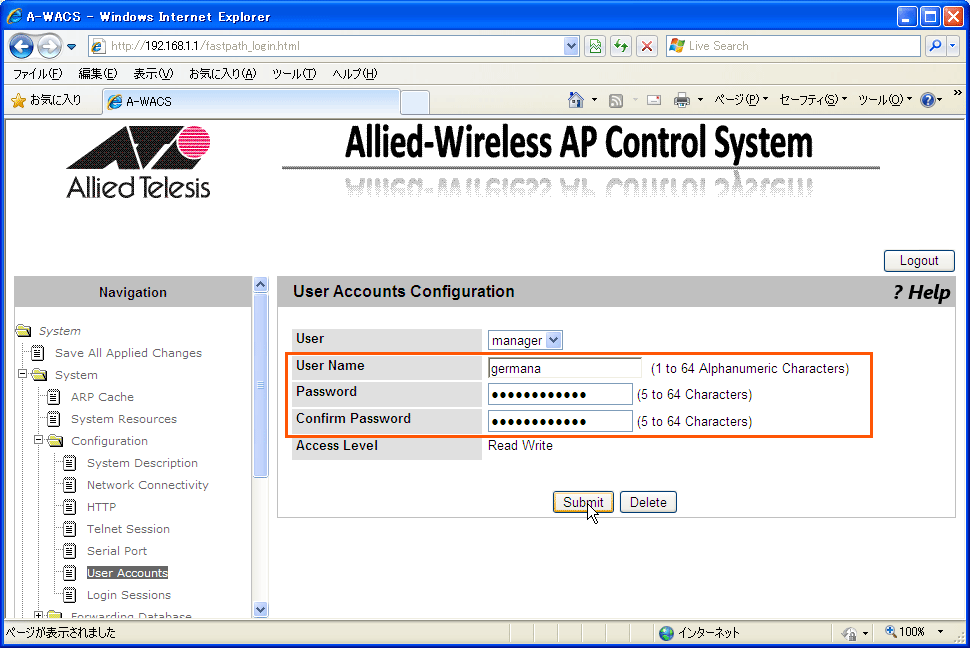Open the お気に入り favorites star button

click(x=47, y=100)
